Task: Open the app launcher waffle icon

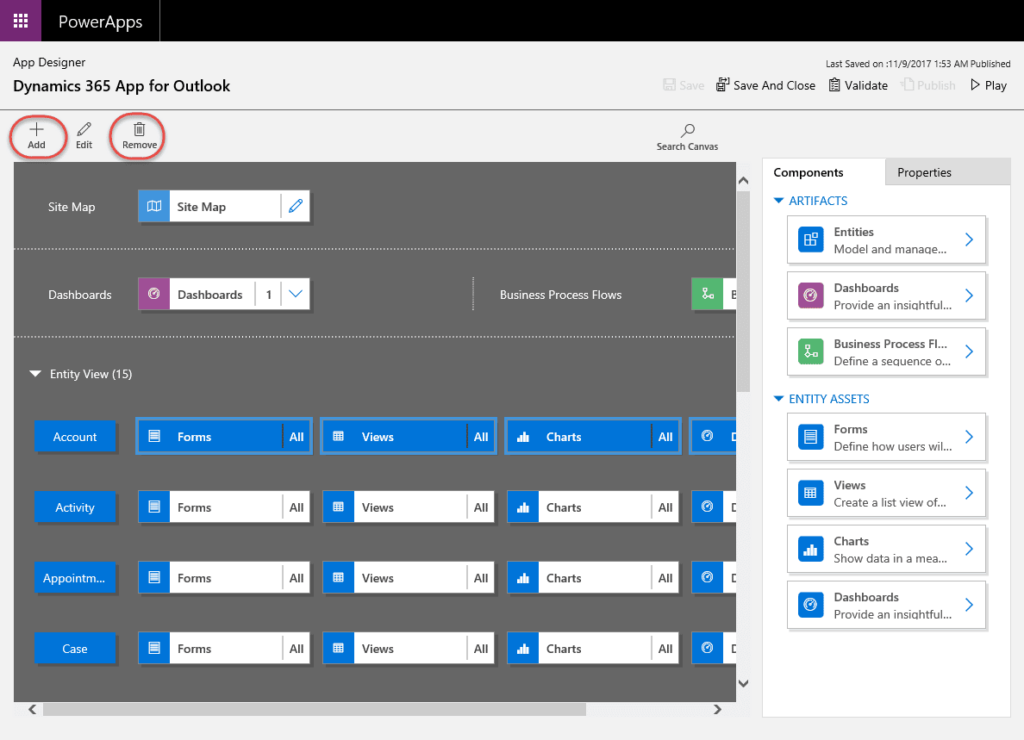Action: (x=20, y=21)
